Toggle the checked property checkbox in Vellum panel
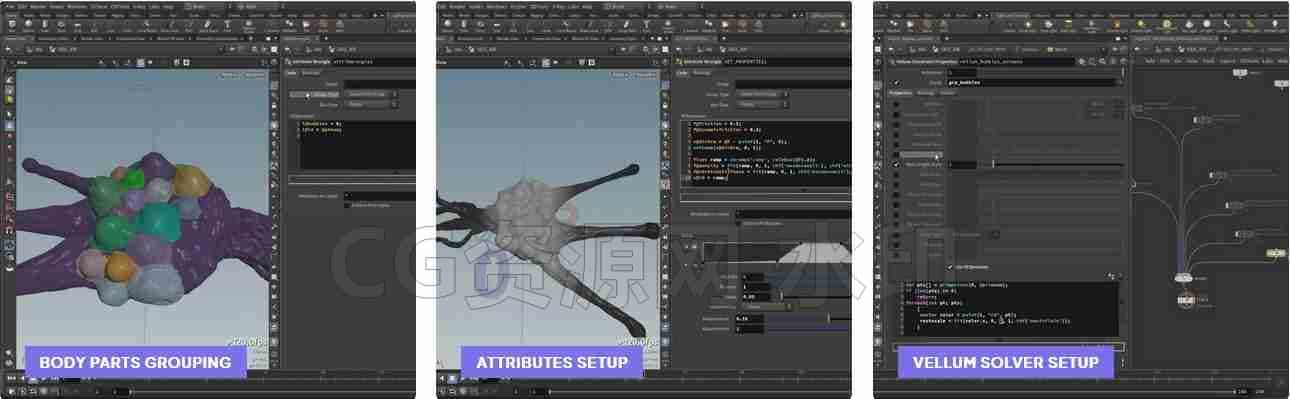1290x399 pixels. pyautogui.click(x=895, y=164)
